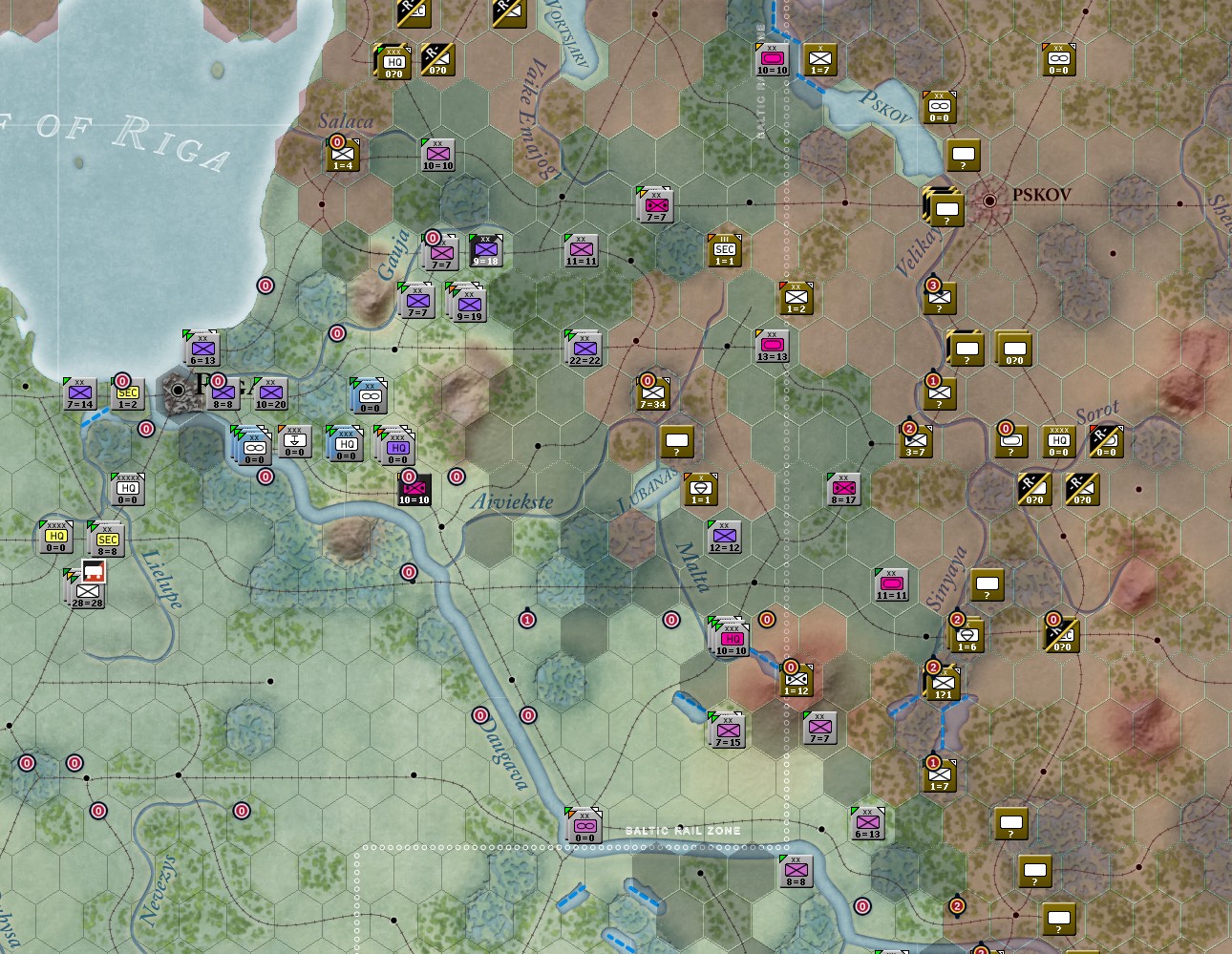Click the pink division labeled 8=17
This screenshot has height=954, width=1232.
point(844,489)
